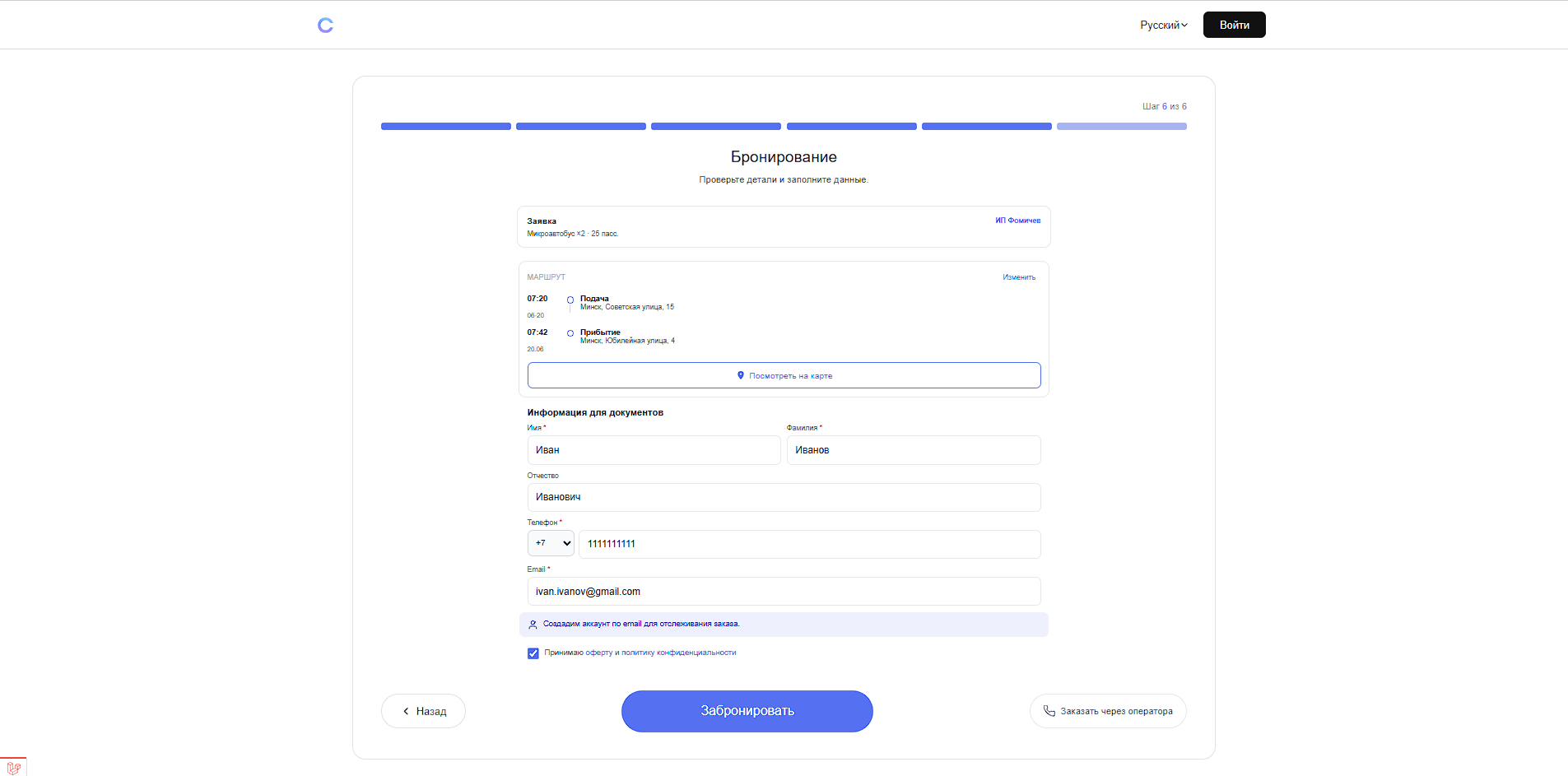Click the phone number input field

810,544
